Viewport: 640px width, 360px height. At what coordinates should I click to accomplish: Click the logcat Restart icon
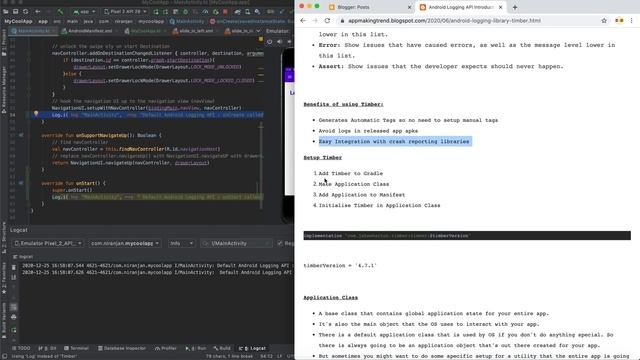[x=13, y=330]
